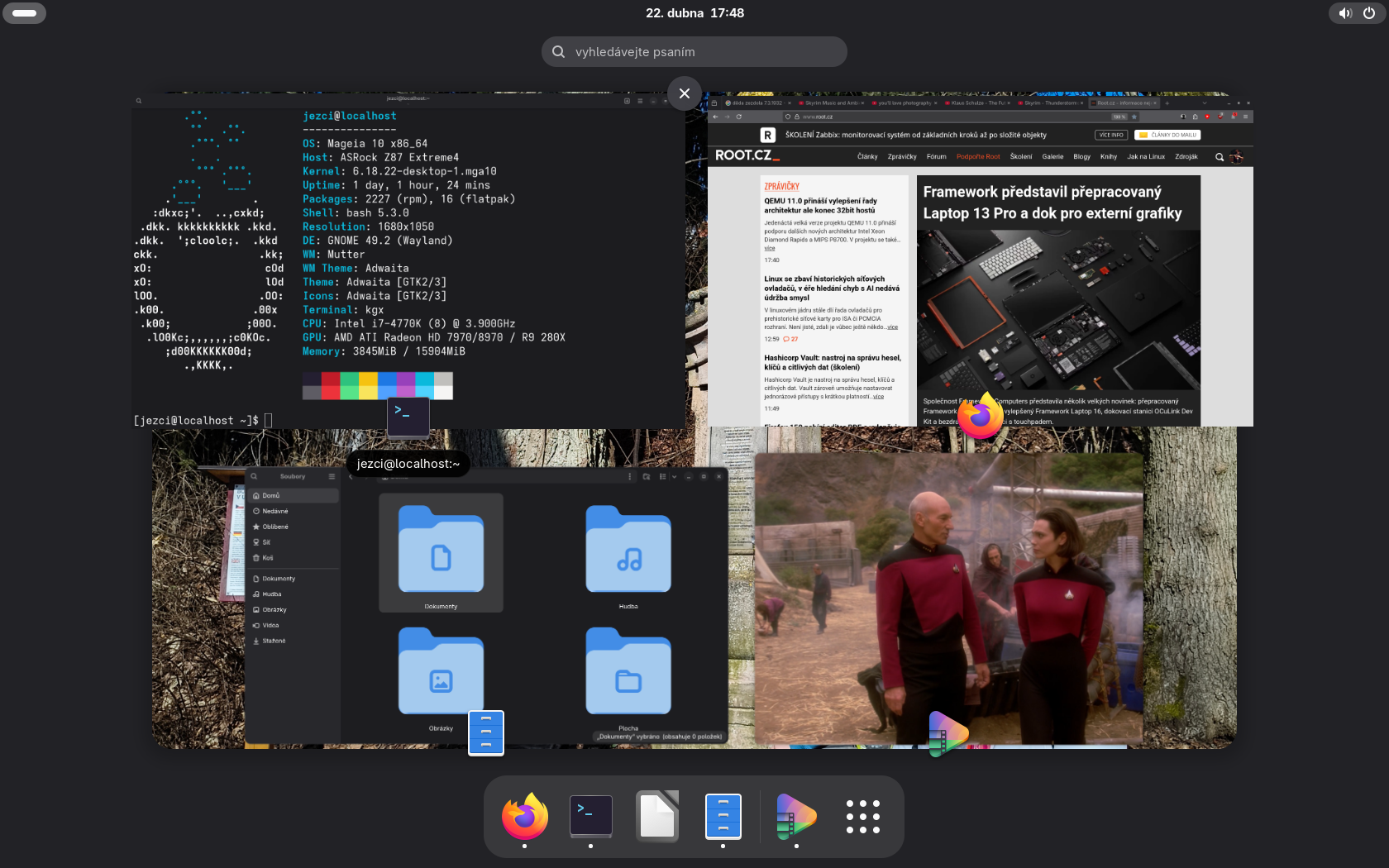This screenshot has width=1389, height=868.
Task: Open the 'Zdroják' link on root.cz
Action: (x=1186, y=156)
